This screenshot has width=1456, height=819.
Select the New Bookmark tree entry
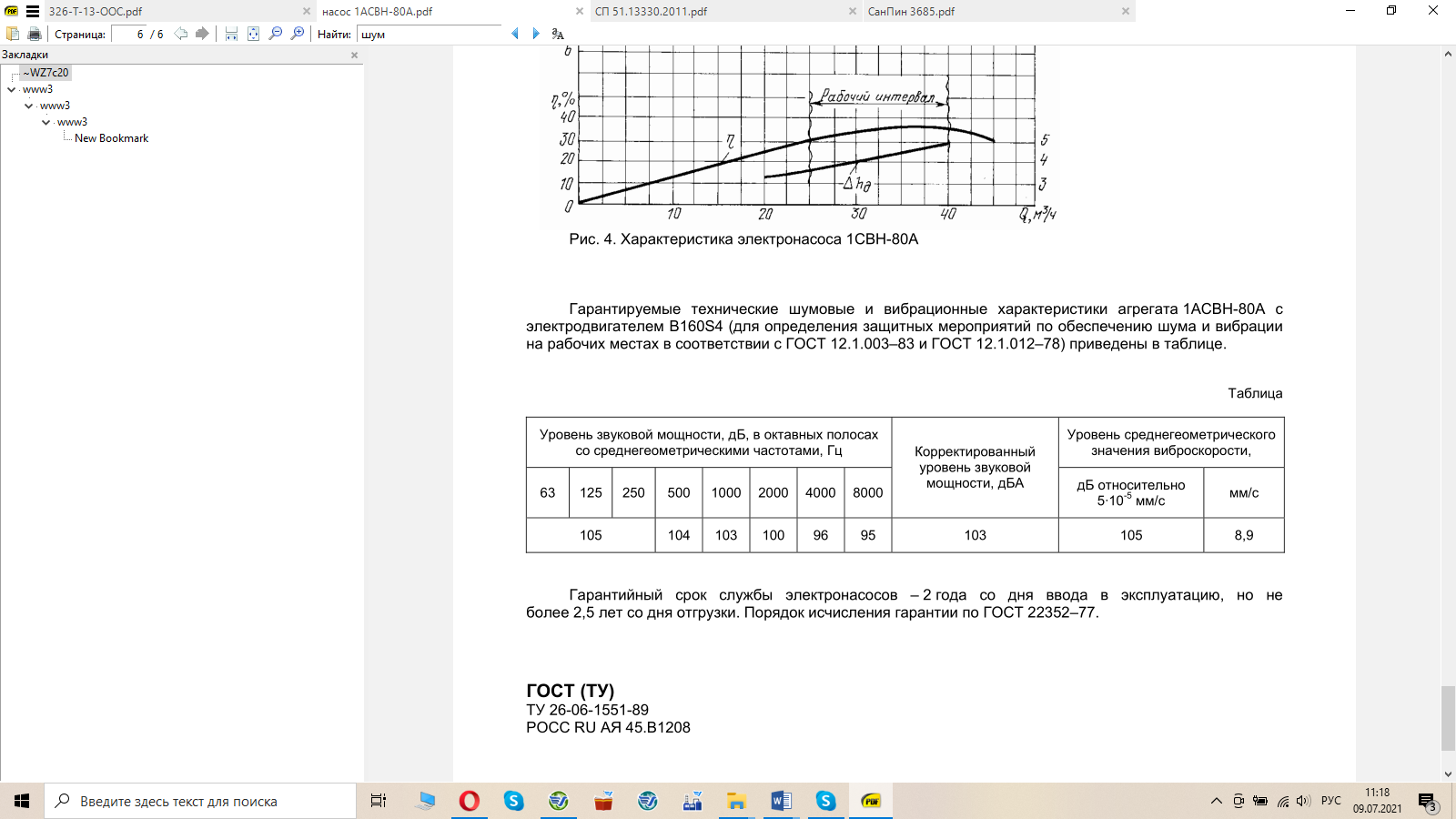[111, 138]
